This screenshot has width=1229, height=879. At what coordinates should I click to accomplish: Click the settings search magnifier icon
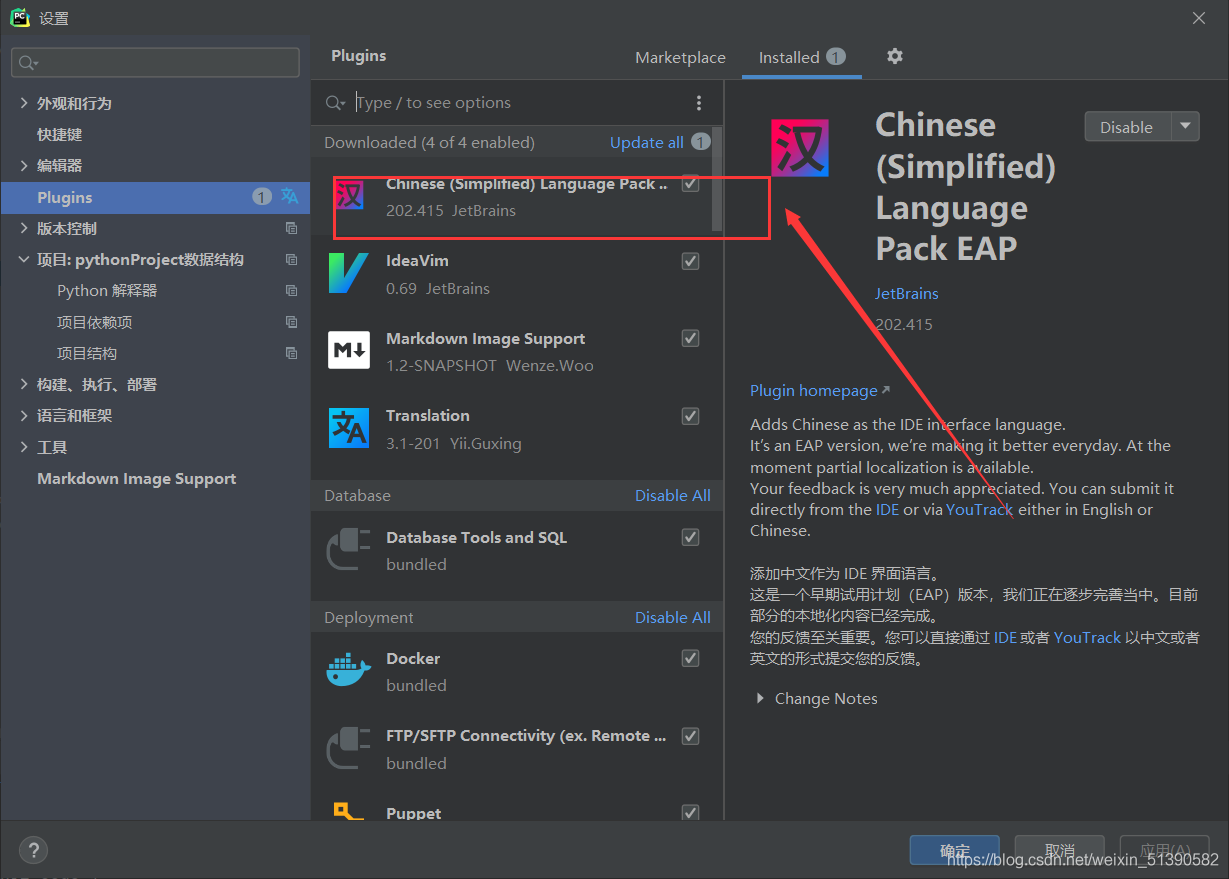point(28,63)
